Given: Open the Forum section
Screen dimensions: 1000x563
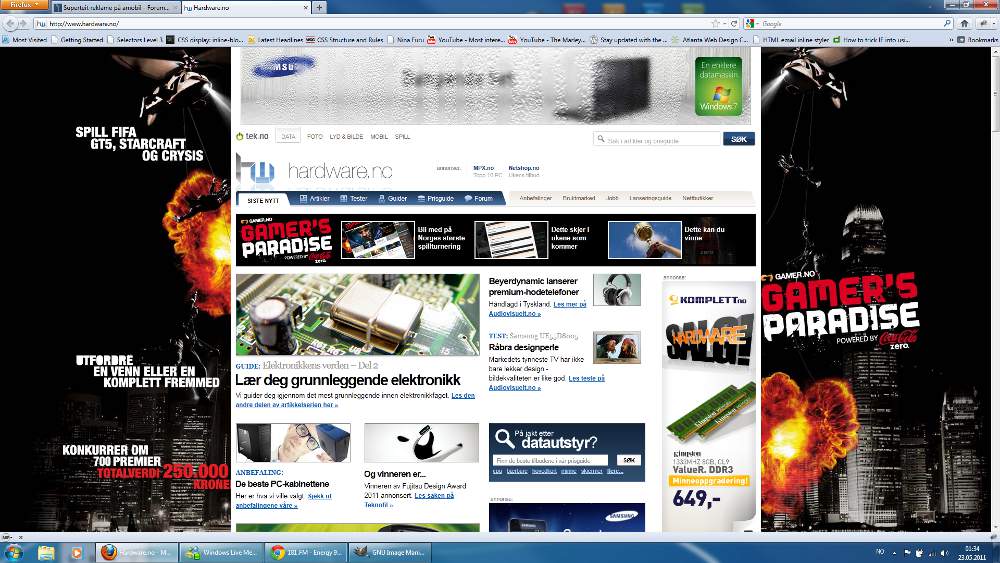Looking at the screenshot, I should [478, 199].
